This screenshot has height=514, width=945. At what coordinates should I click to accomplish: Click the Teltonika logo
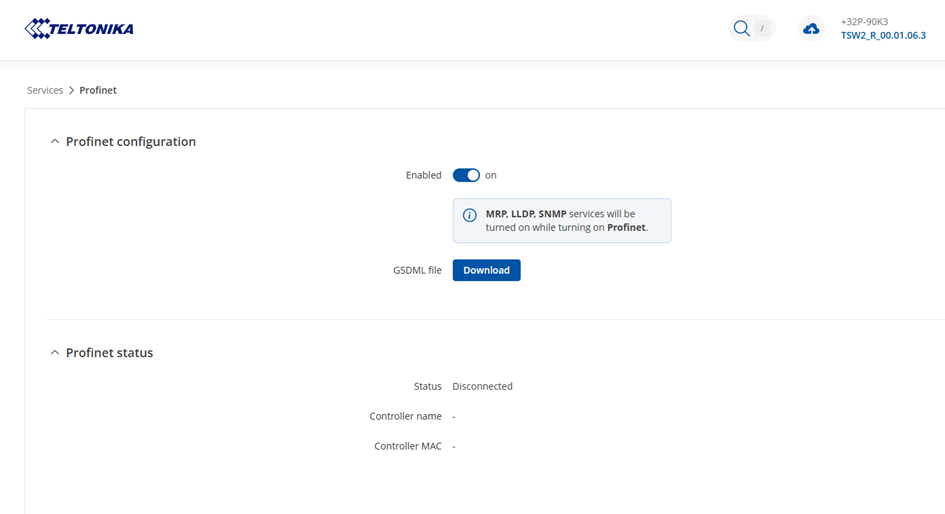pyautogui.click(x=79, y=29)
